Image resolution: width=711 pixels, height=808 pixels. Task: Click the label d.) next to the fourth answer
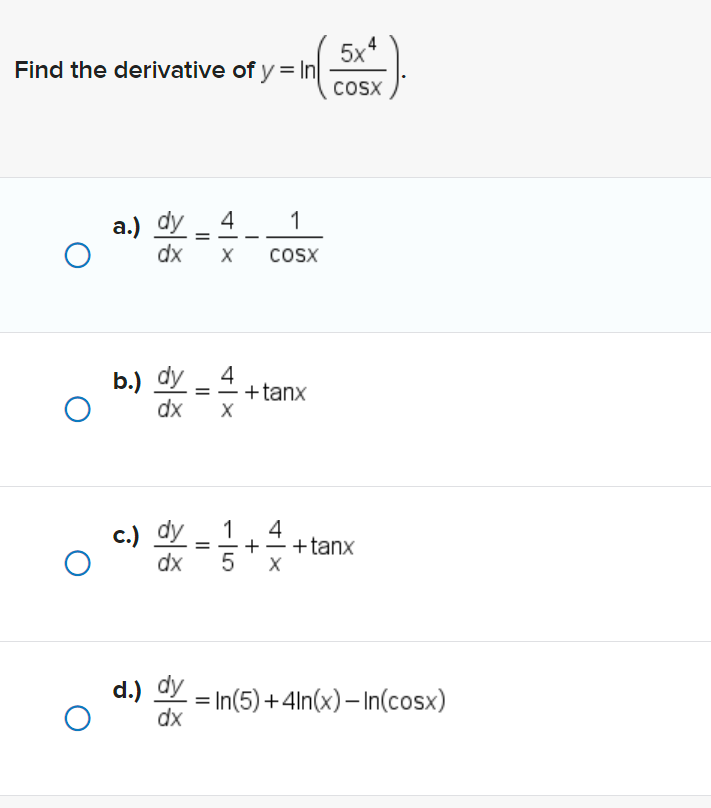[126, 690]
